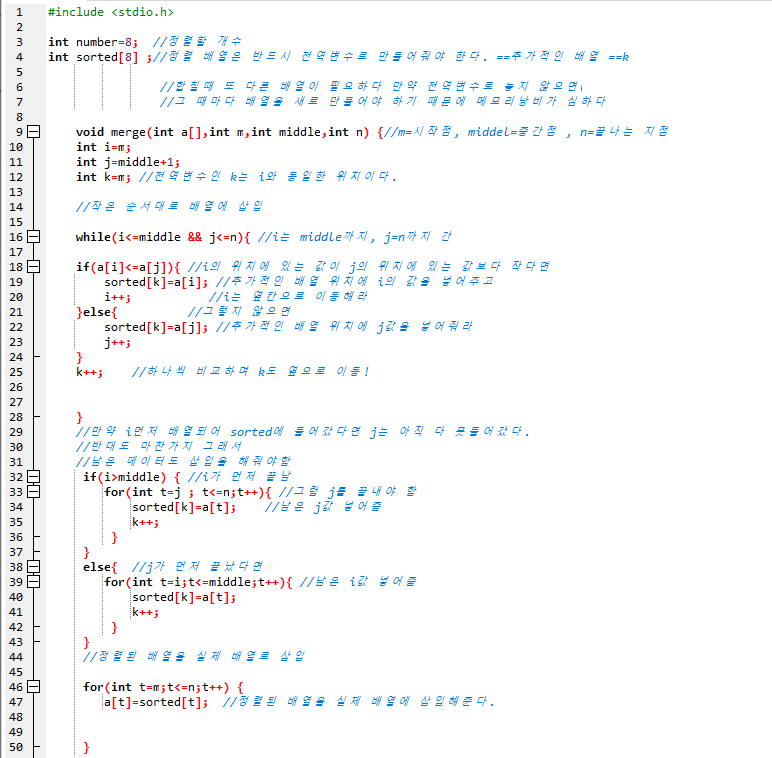Collapse the merge function fold on line 9
772x758 pixels.
pyautogui.click(x=33, y=132)
